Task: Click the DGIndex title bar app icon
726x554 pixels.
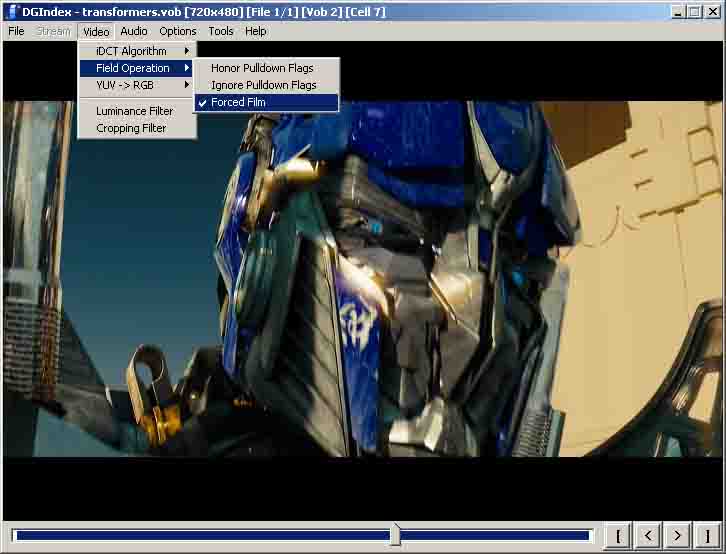Action: [13, 12]
